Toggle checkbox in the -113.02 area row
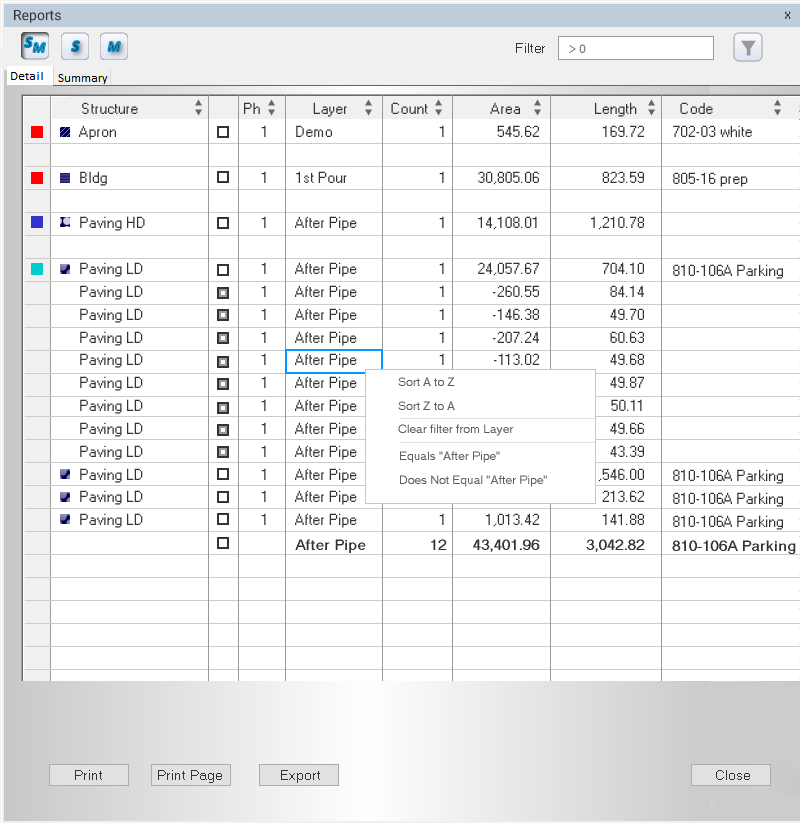Screen dimensions: 800x823 (x=223, y=362)
